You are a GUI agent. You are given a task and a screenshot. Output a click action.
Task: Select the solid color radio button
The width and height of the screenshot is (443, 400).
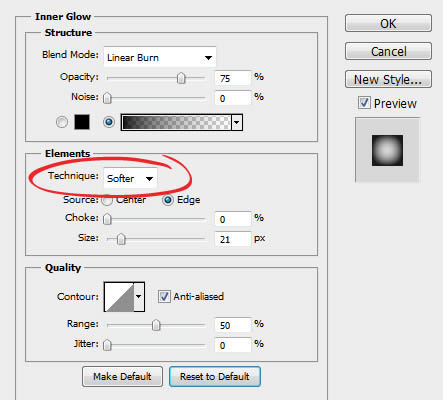[x=62, y=122]
